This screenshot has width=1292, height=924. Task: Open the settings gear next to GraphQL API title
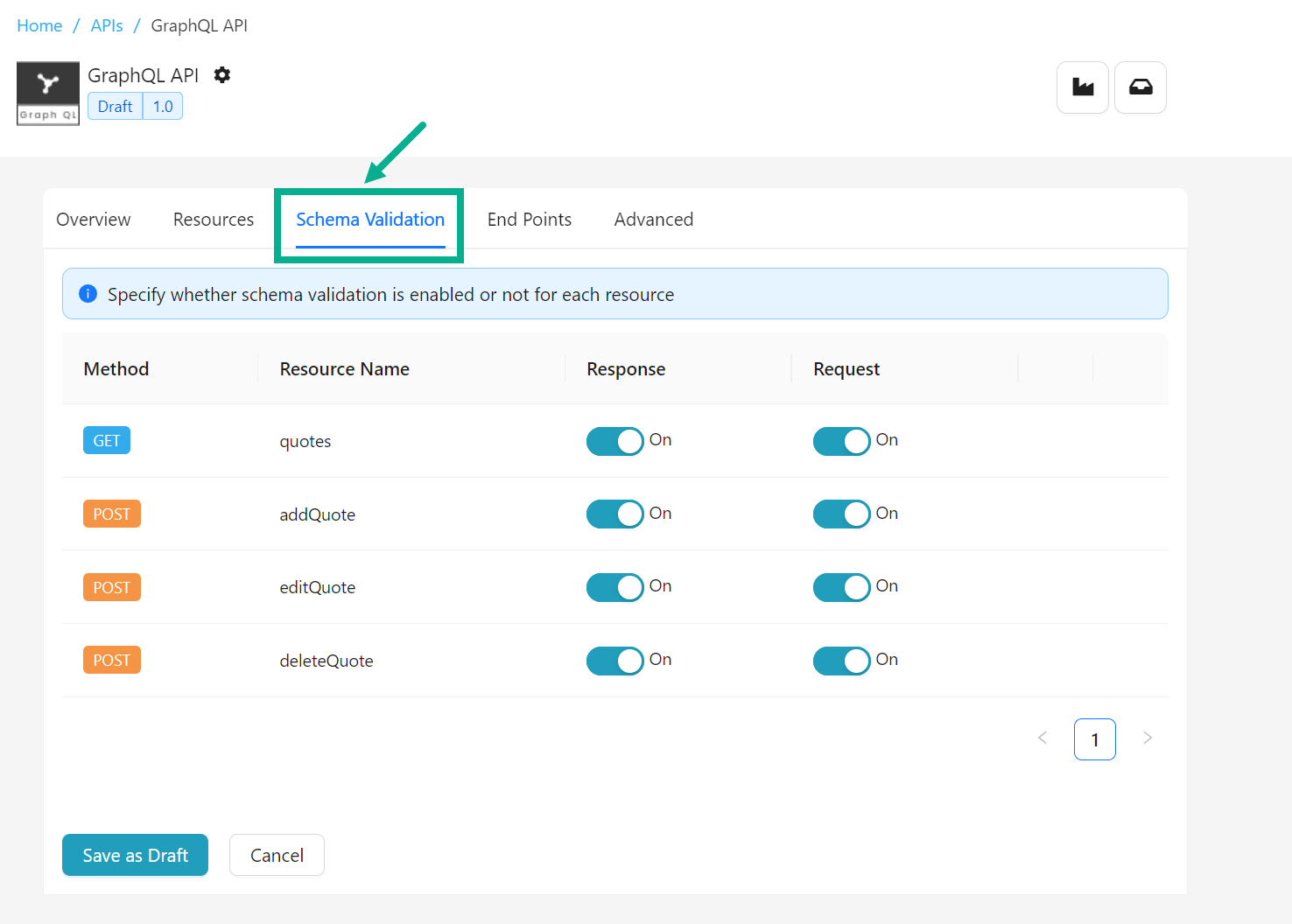221,75
